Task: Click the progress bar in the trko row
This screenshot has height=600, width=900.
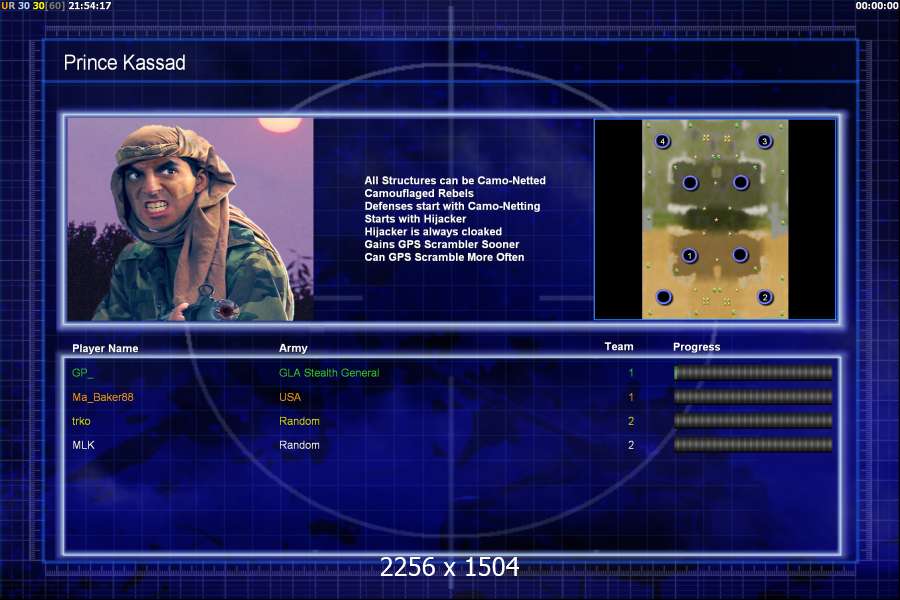Action: (753, 421)
